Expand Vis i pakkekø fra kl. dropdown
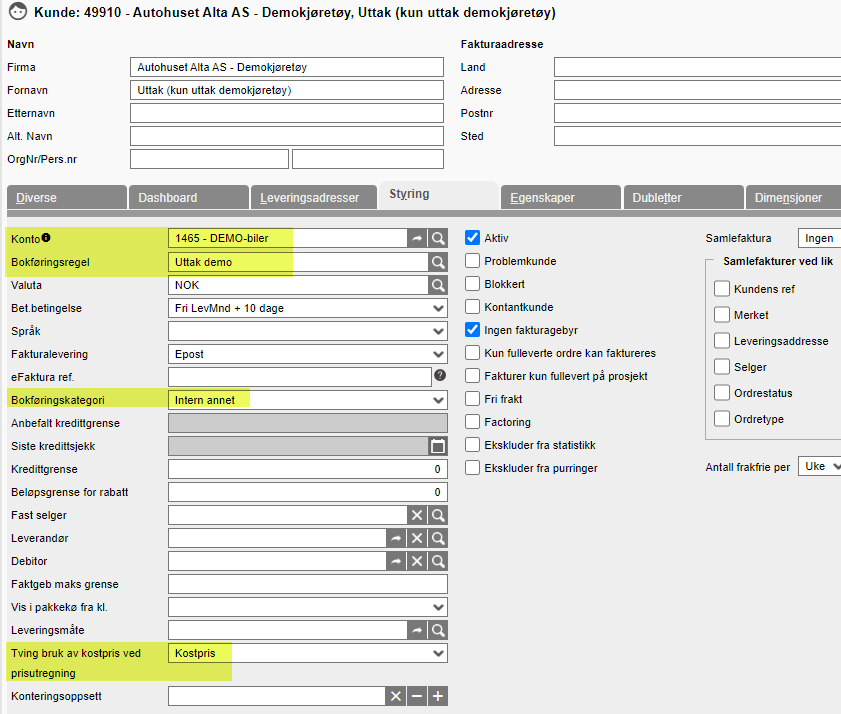 (307, 607)
